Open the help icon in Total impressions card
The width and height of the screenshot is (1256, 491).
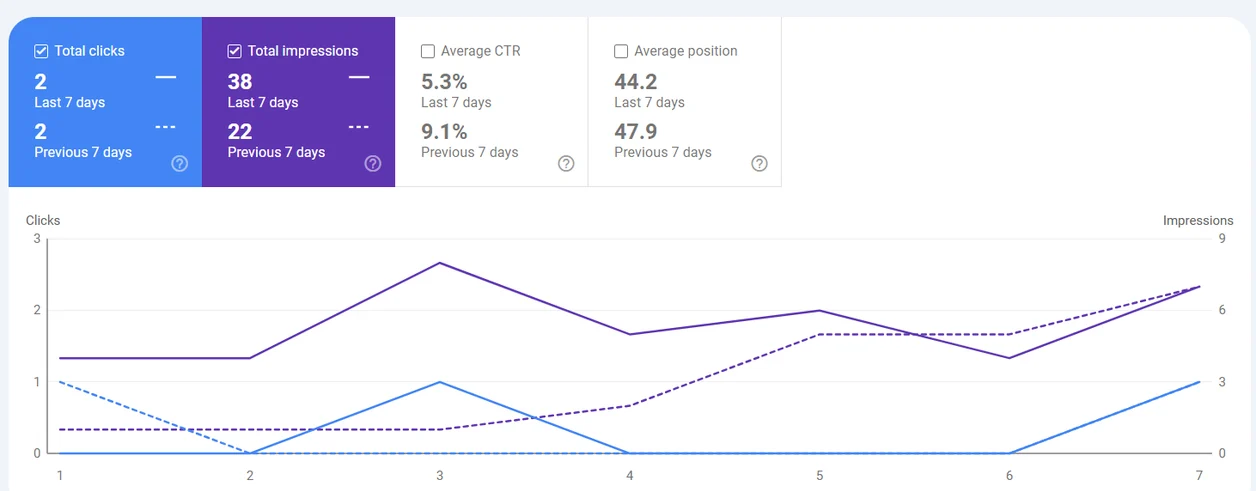tap(373, 164)
